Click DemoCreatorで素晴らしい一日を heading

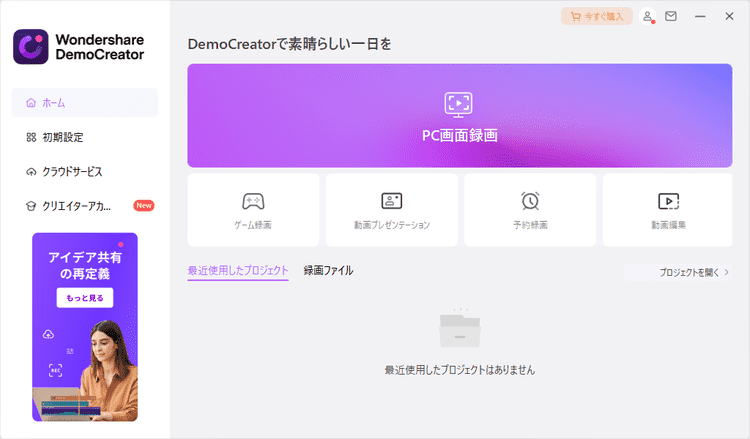[x=289, y=44]
